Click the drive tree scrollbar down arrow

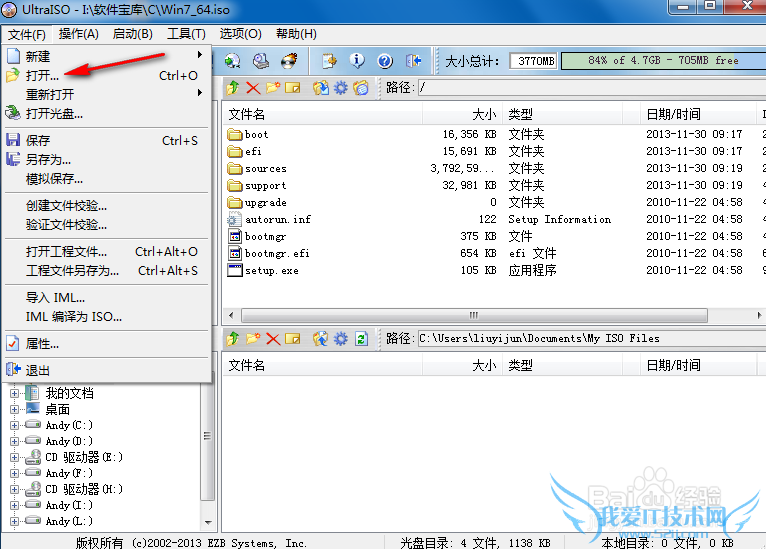tap(208, 522)
